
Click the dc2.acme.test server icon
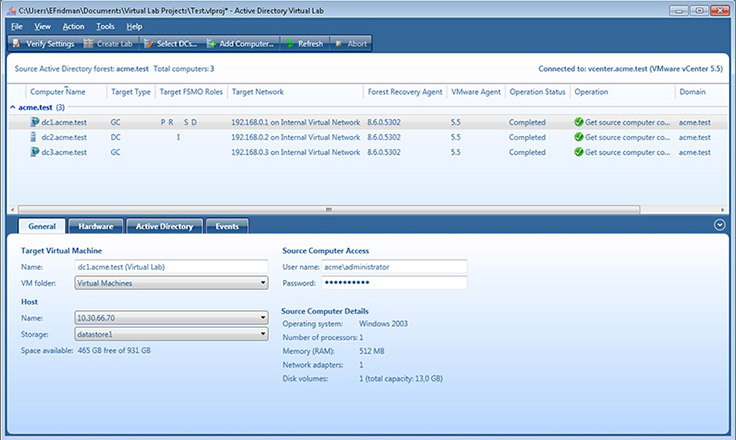pyautogui.click(x=33, y=137)
